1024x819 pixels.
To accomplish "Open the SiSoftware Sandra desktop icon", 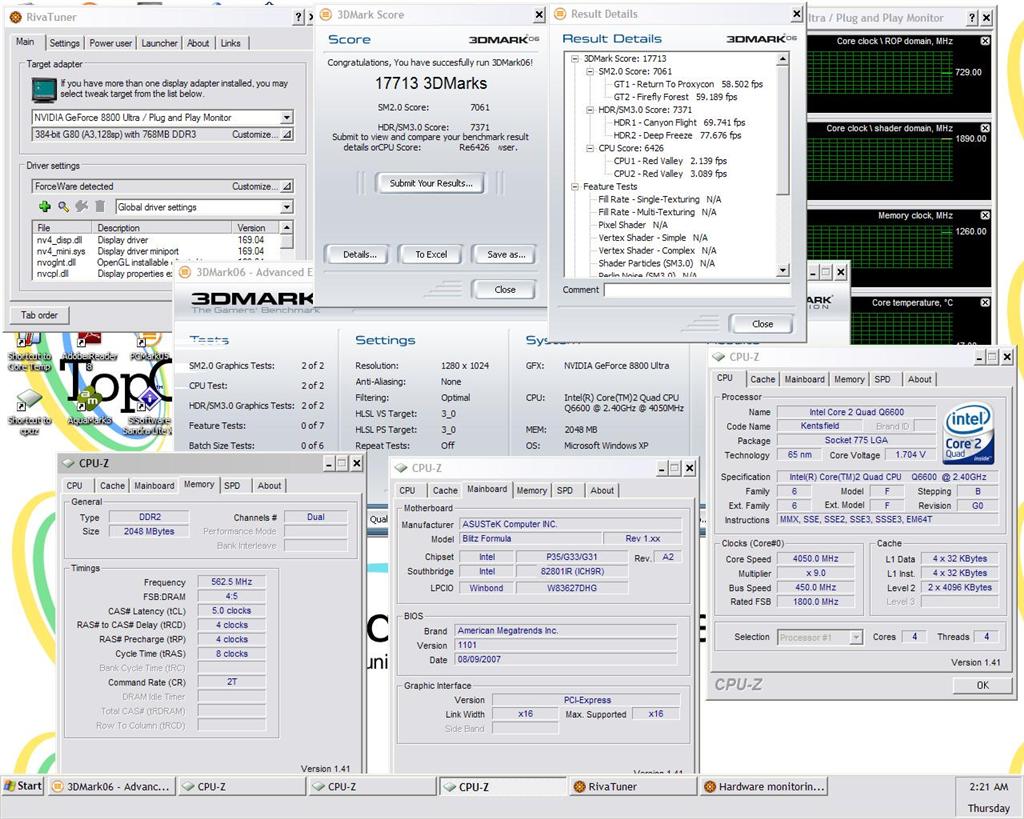I will [149, 411].
